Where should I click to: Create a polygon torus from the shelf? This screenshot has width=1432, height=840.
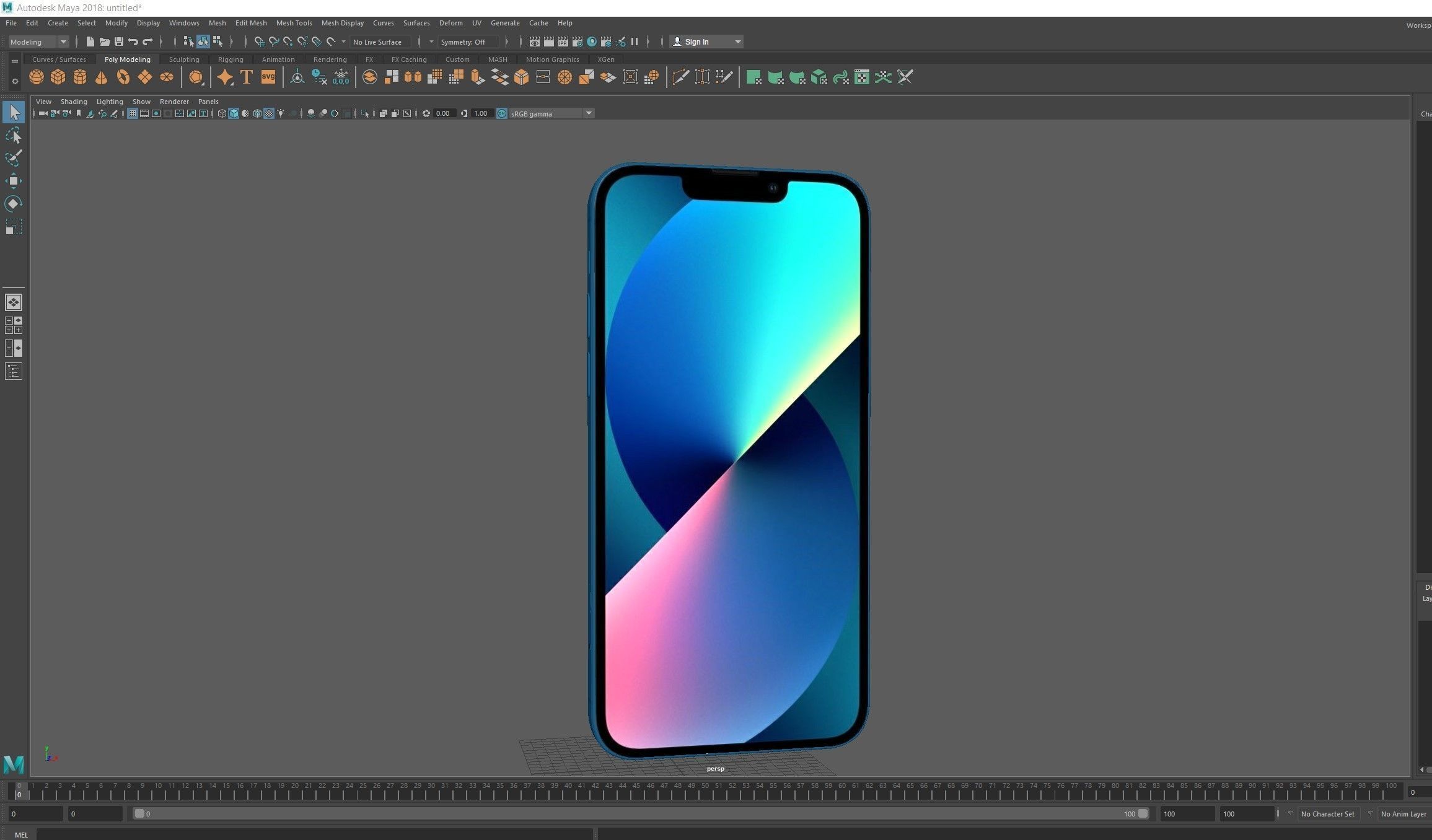(x=123, y=77)
